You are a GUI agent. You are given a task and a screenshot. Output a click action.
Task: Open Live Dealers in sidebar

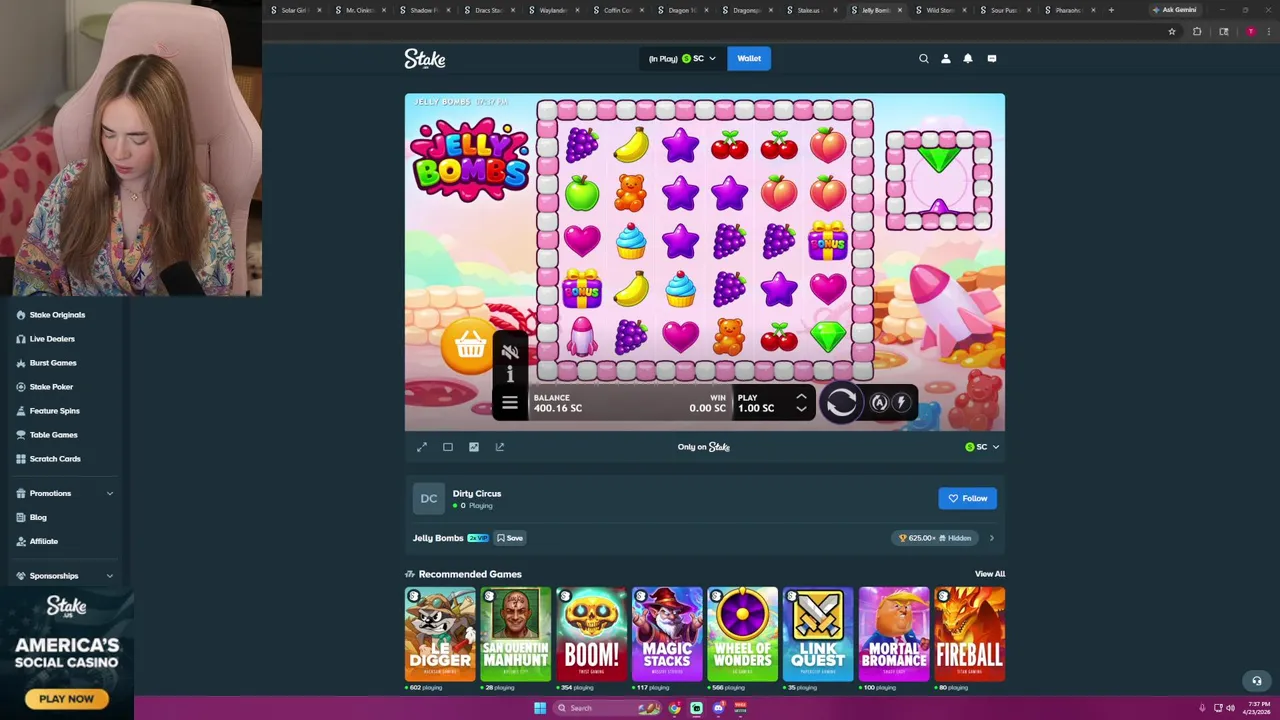coord(52,339)
